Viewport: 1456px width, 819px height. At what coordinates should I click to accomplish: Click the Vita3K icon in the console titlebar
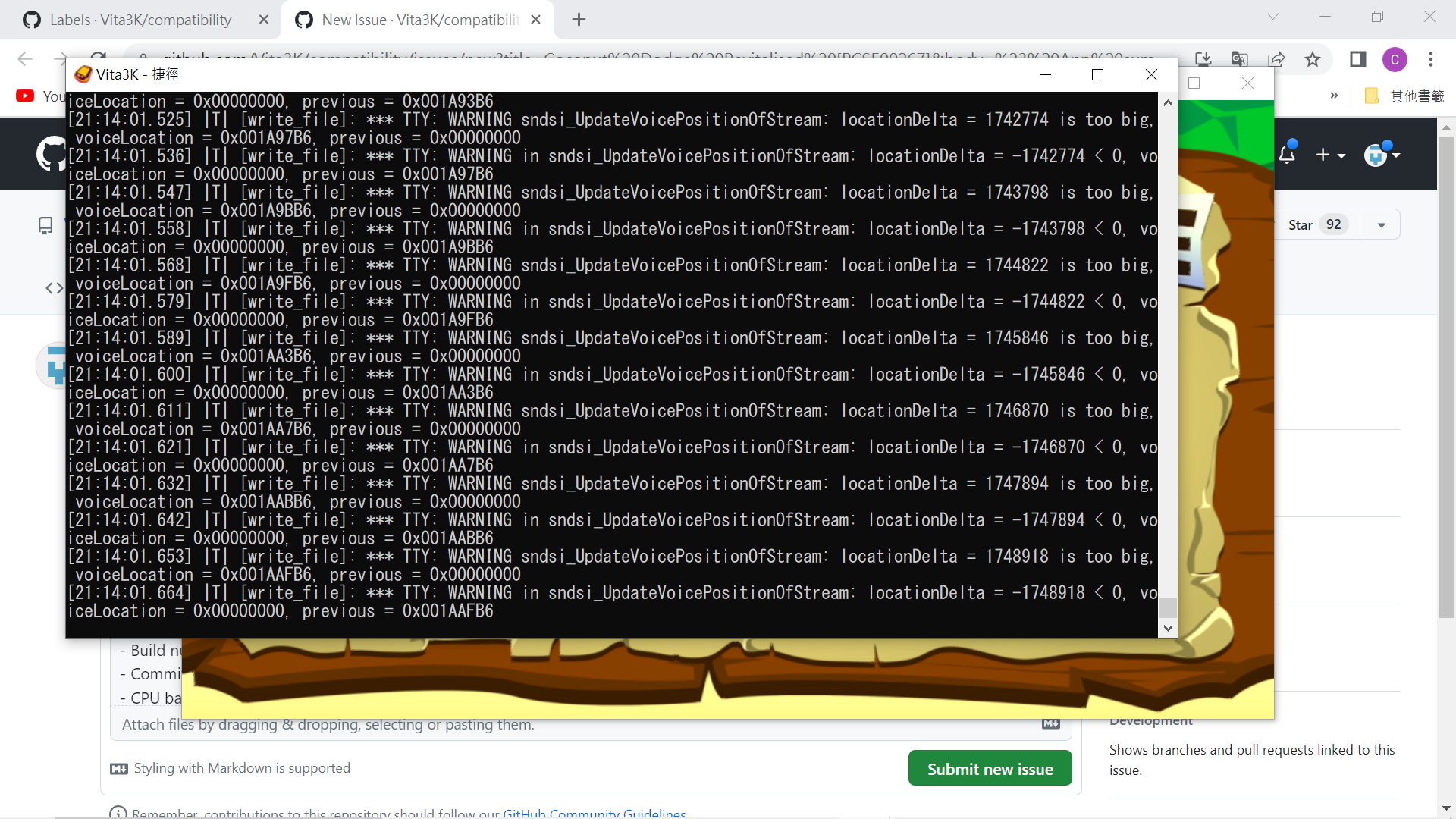coord(83,74)
